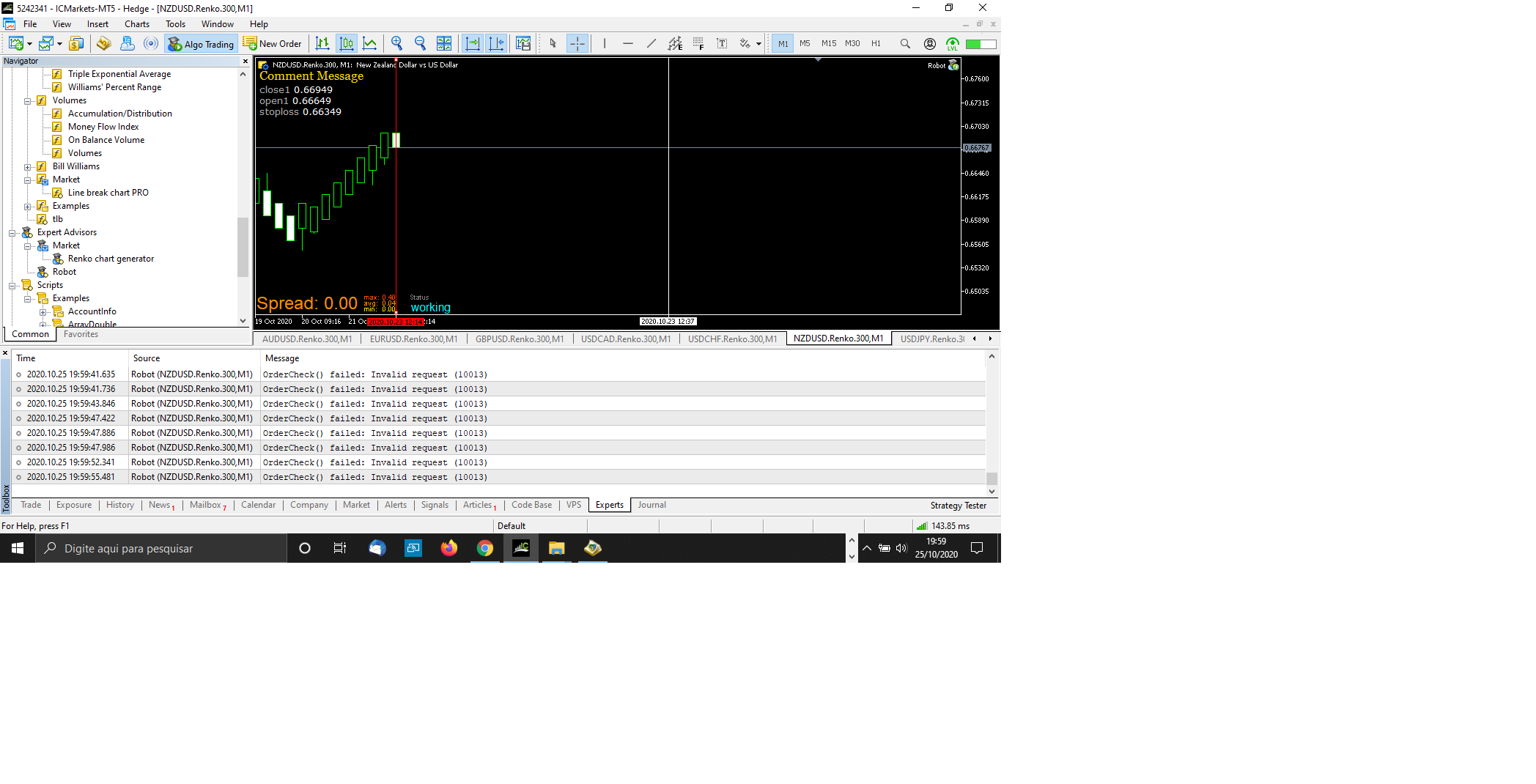
Task: Select the text label tool
Action: point(722,44)
